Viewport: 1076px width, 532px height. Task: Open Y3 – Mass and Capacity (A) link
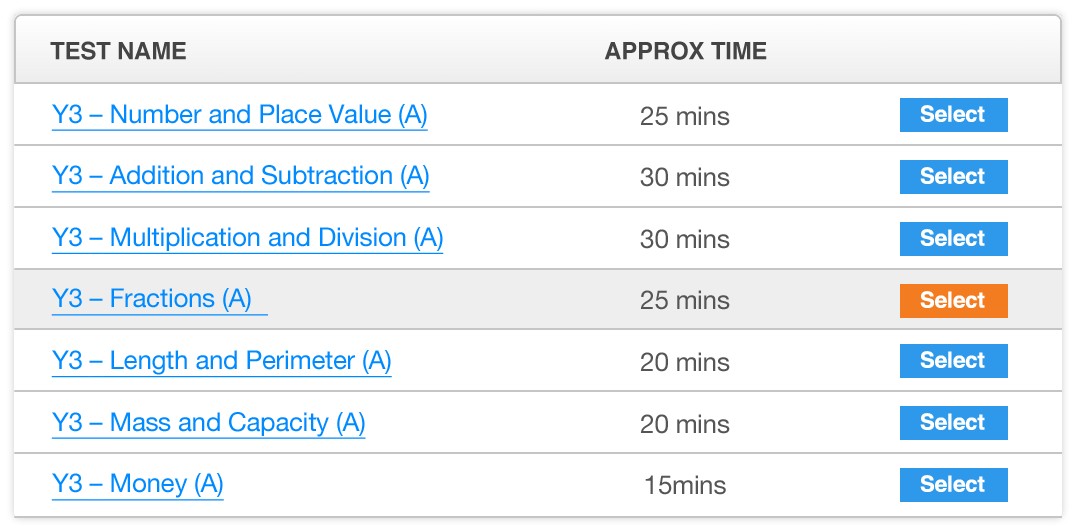click(x=209, y=424)
